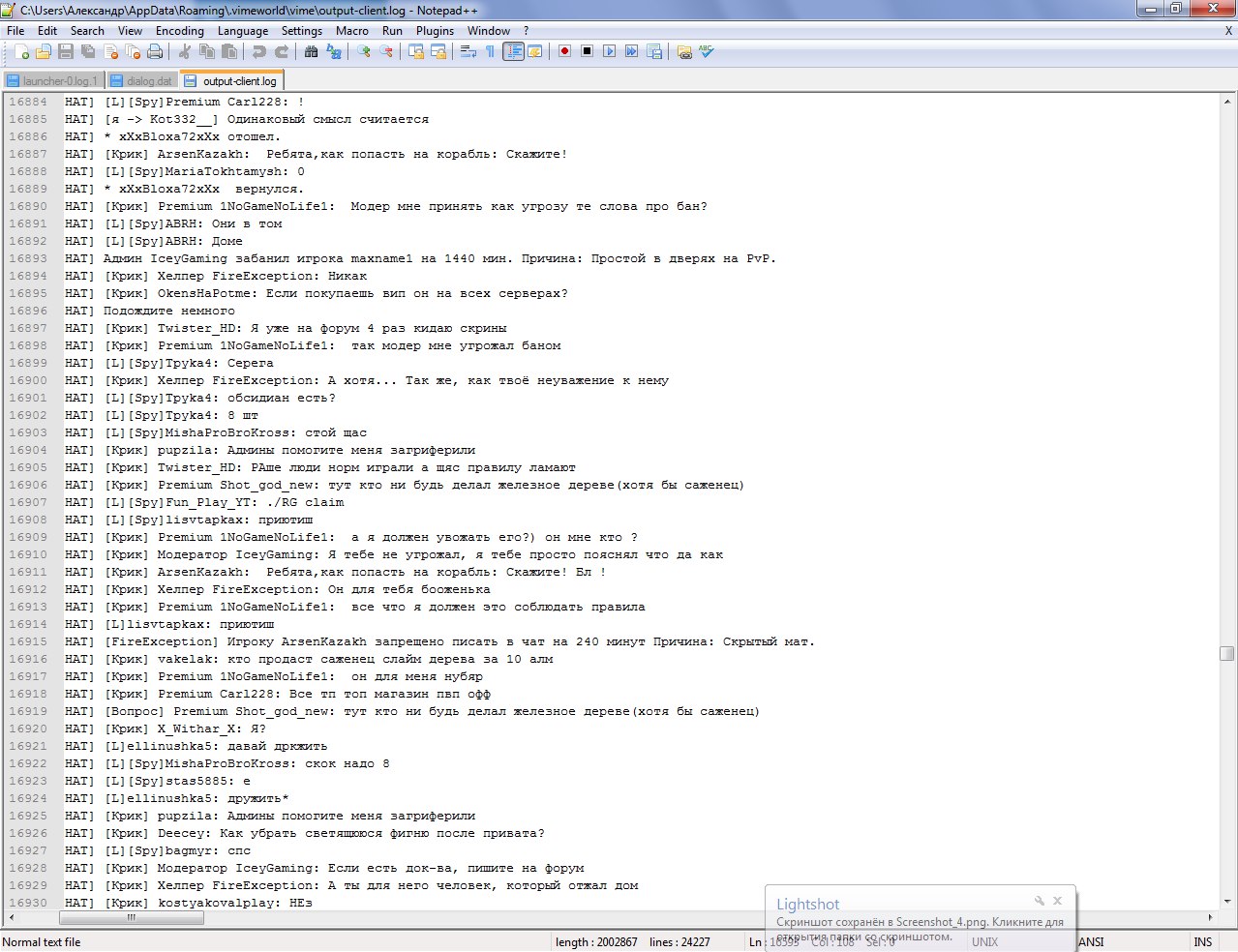
Task: Toggle the highlighted indent guide button
Action: 513,51
